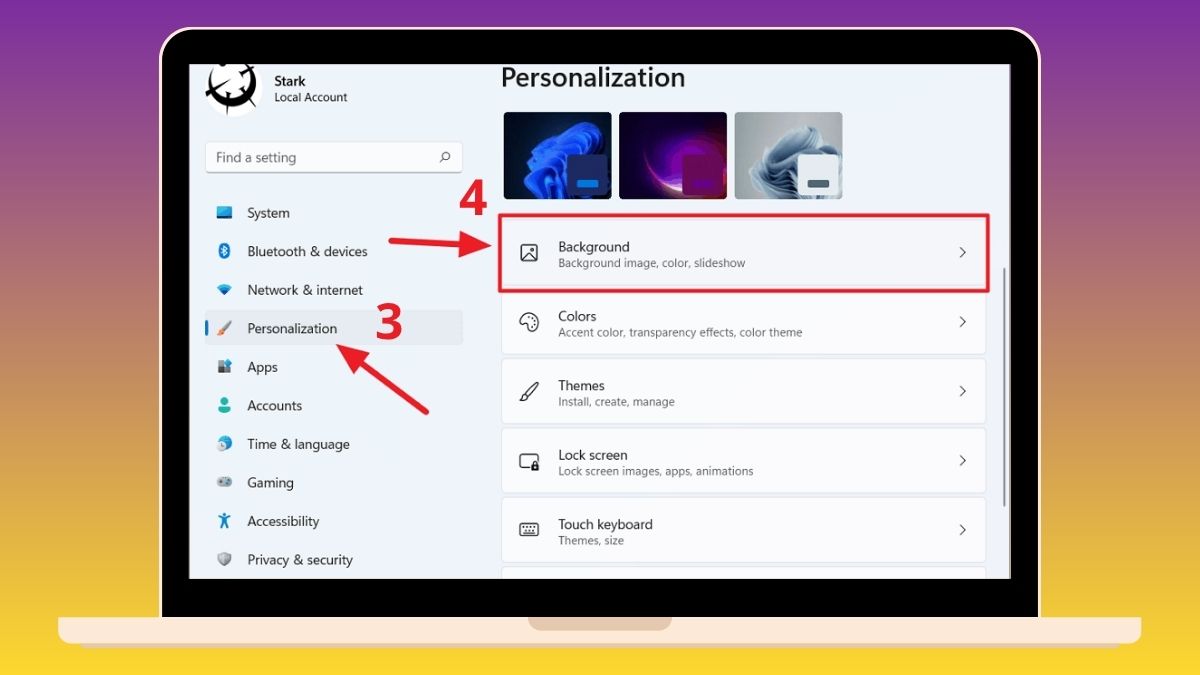Open the Background row title
Screen dimensions: 1200x675
click(594, 247)
